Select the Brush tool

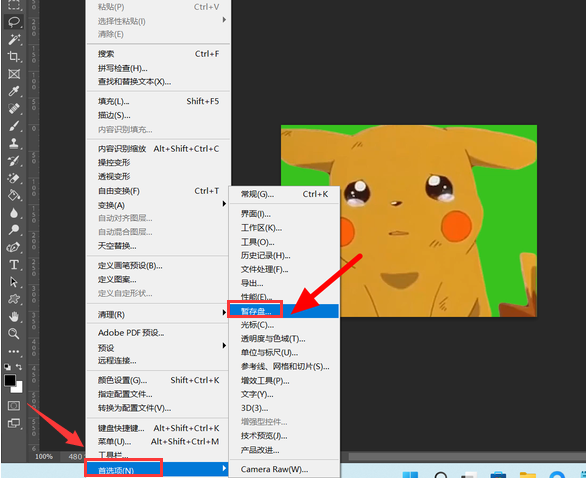pos(14,126)
